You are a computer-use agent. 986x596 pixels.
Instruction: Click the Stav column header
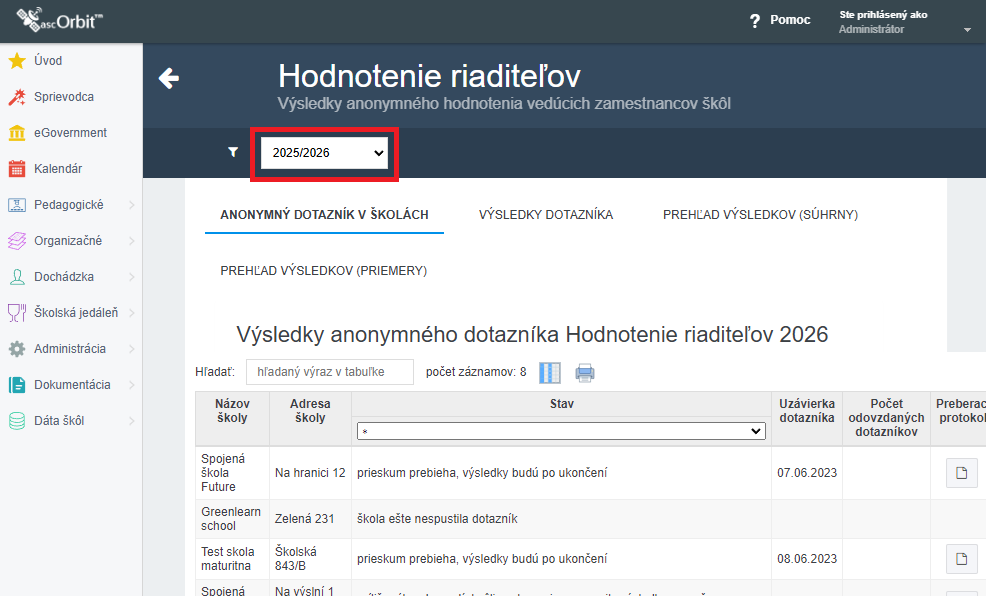pos(562,404)
